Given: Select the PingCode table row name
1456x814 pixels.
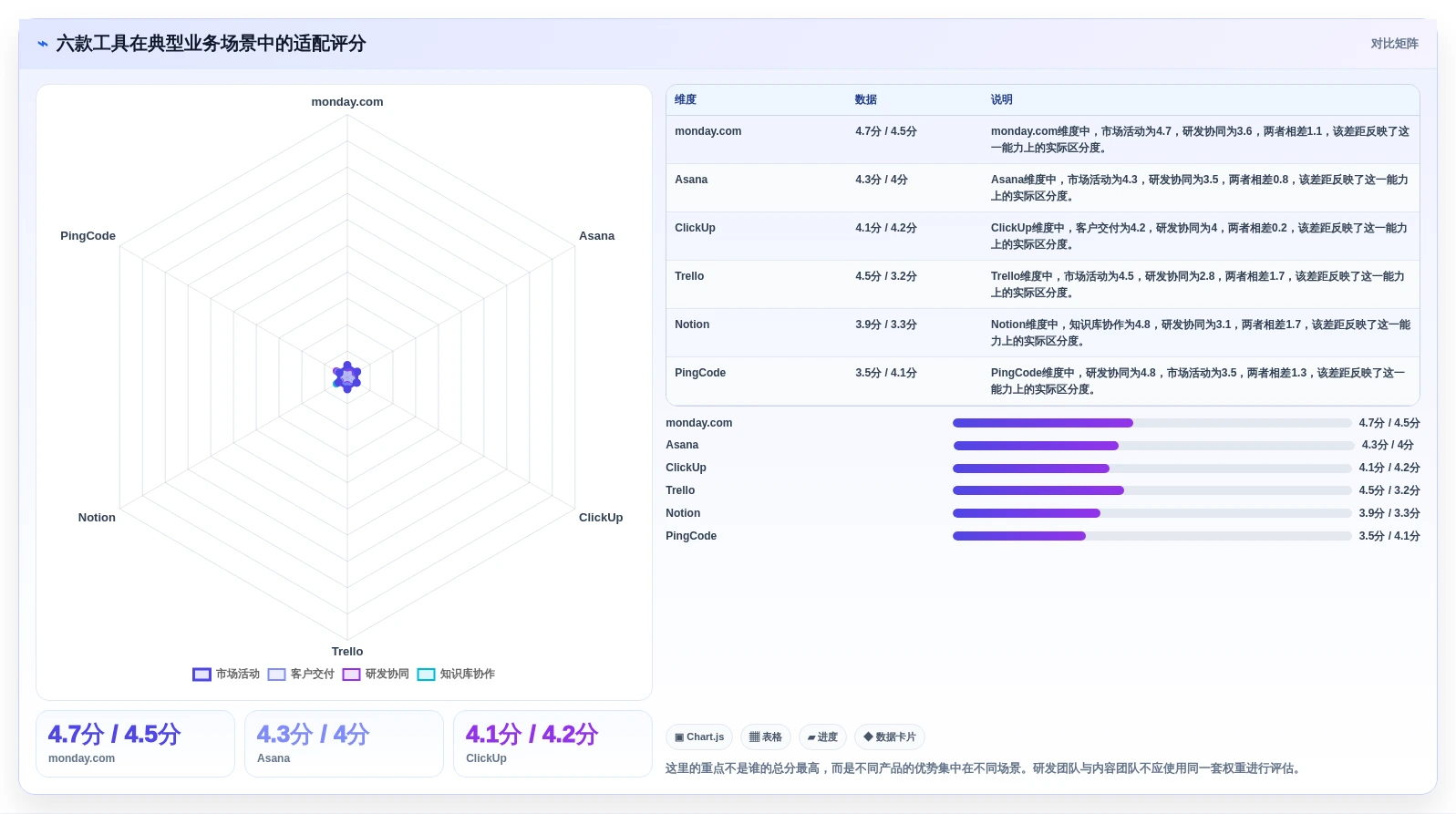Looking at the screenshot, I should click(700, 373).
